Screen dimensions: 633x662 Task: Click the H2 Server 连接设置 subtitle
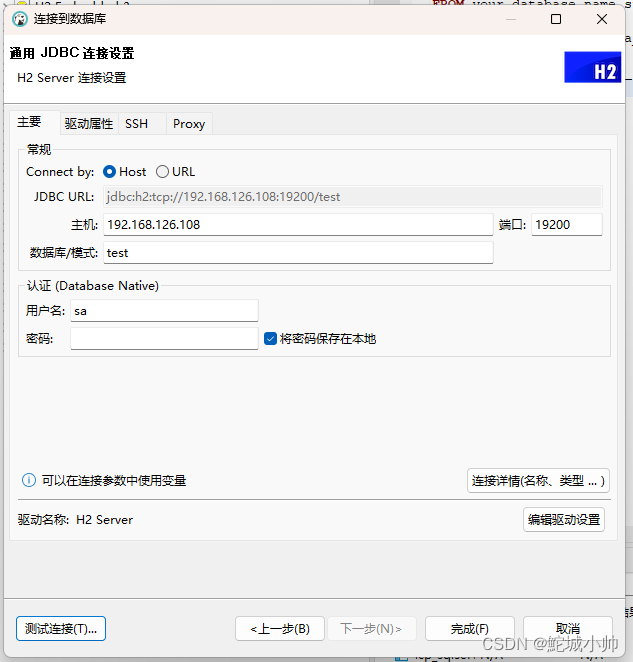tap(72, 78)
